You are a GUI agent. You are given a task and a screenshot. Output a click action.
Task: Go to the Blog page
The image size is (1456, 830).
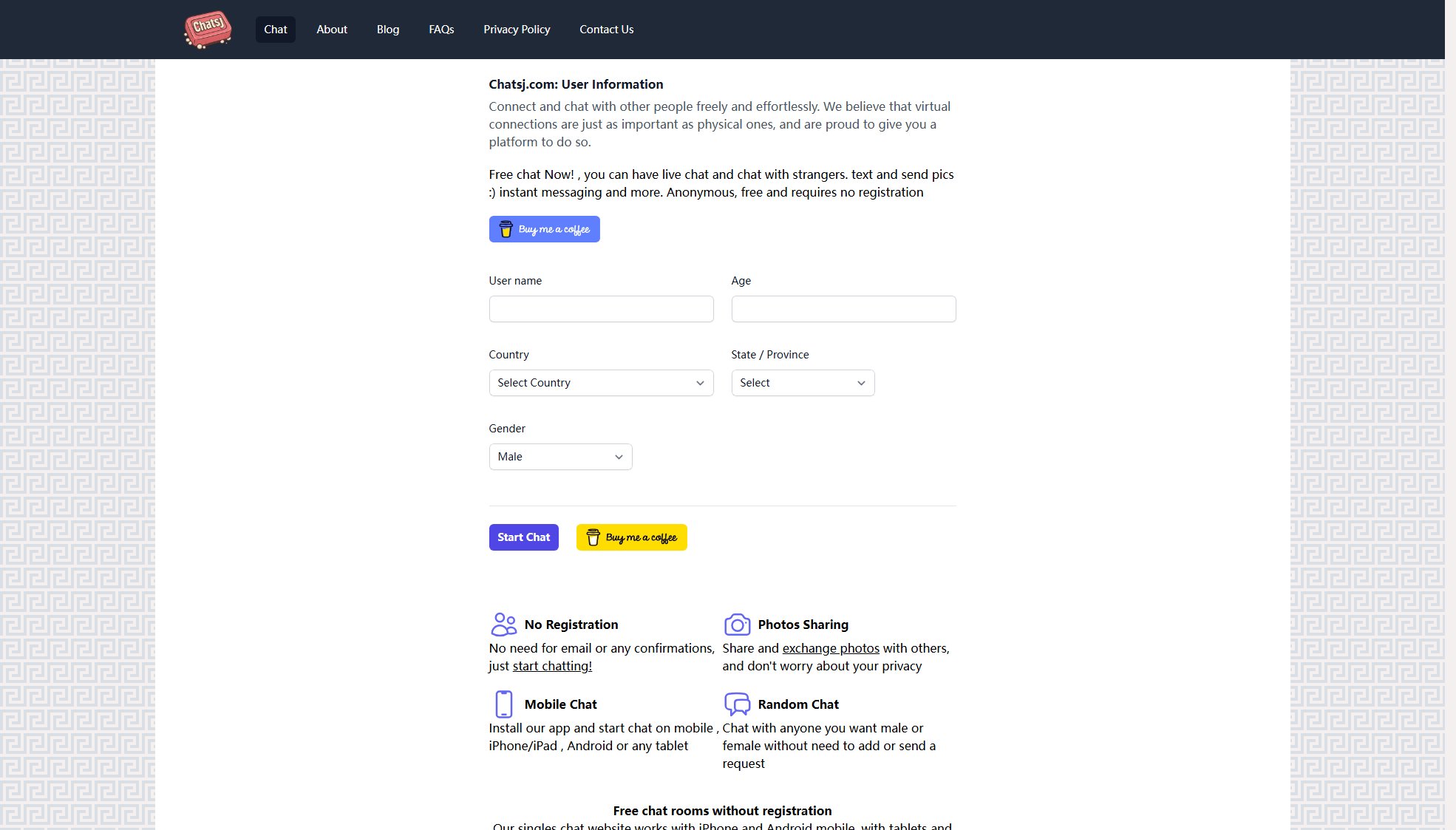pos(388,30)
